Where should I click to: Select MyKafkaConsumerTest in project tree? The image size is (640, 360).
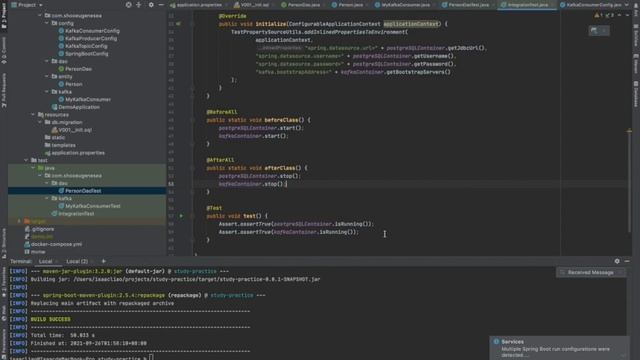coord(89,206)
